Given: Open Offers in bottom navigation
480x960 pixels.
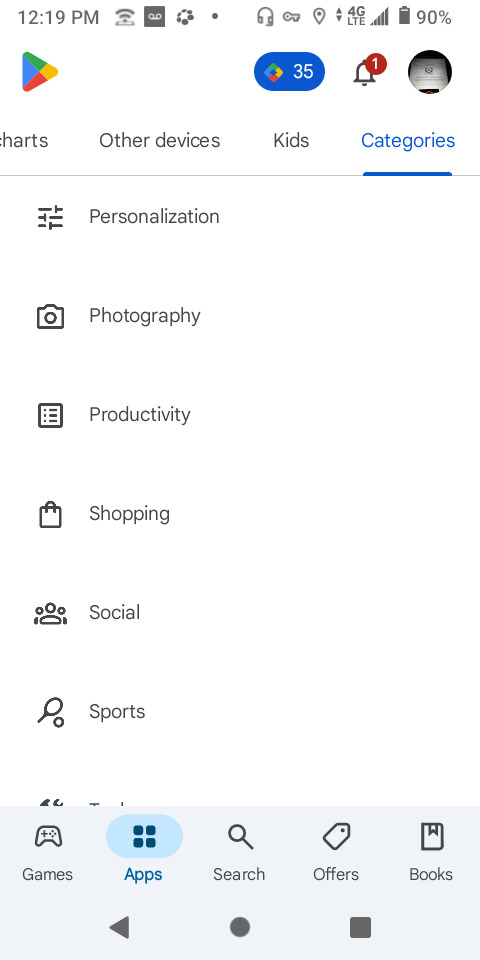Looking at the screenshot, I should (336, 852).
